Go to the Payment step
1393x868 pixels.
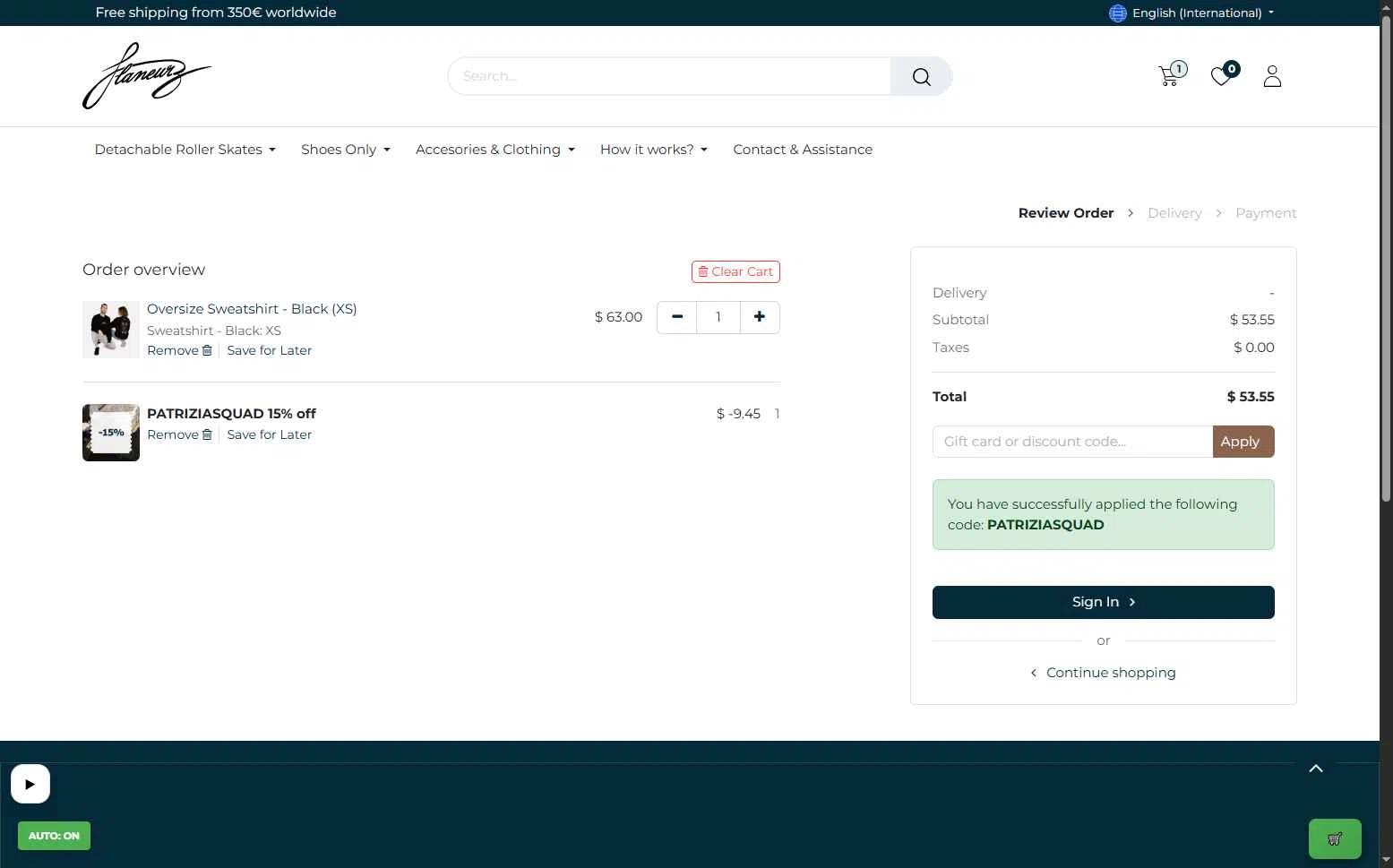1266,213
